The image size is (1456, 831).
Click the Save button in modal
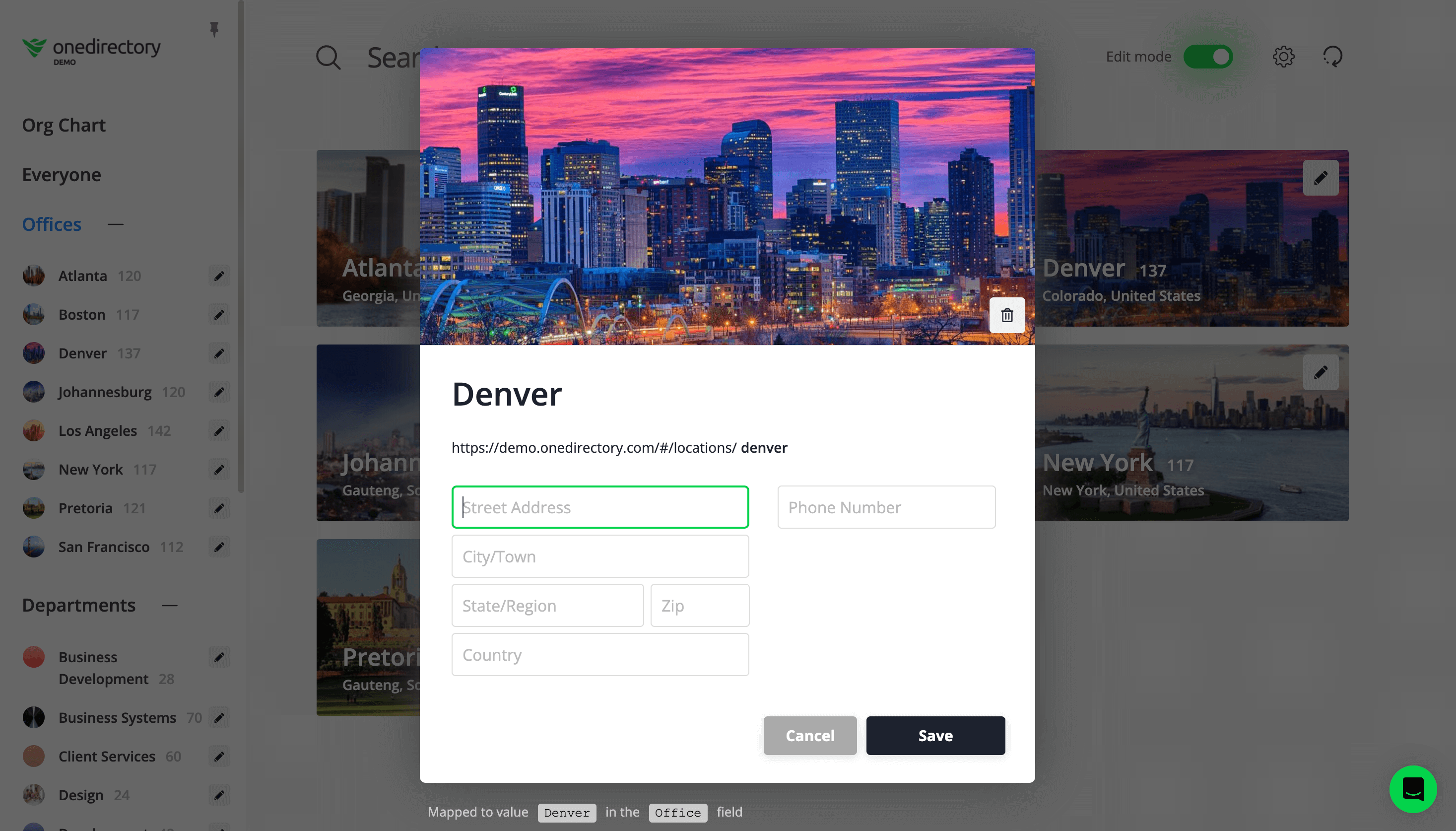click(x=935, y=735)
